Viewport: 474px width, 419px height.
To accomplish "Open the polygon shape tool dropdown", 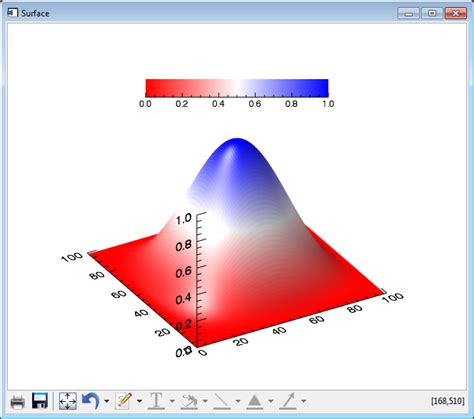I will (271, 401).
